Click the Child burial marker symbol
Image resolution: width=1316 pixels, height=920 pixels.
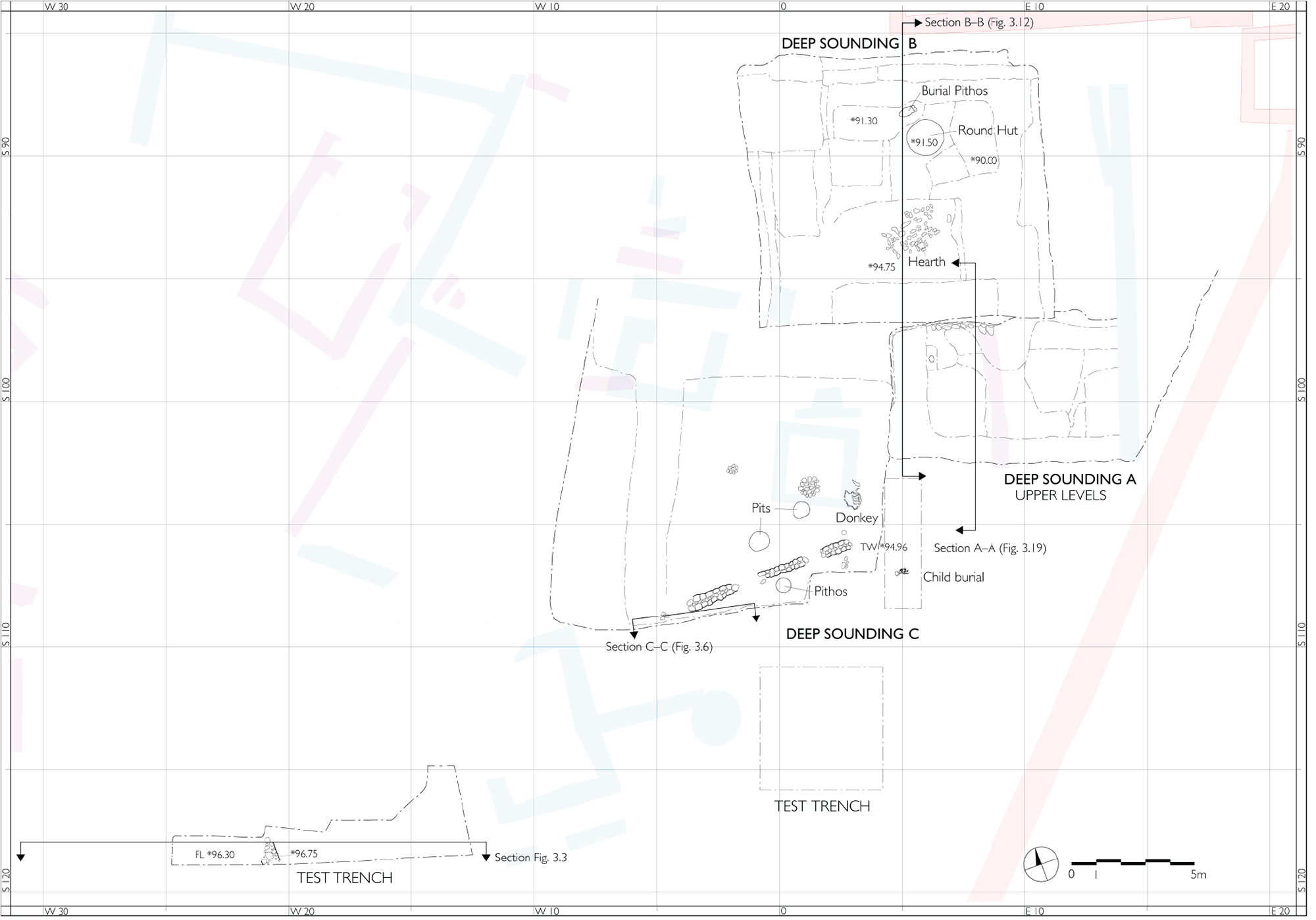[x=902, y=573]
